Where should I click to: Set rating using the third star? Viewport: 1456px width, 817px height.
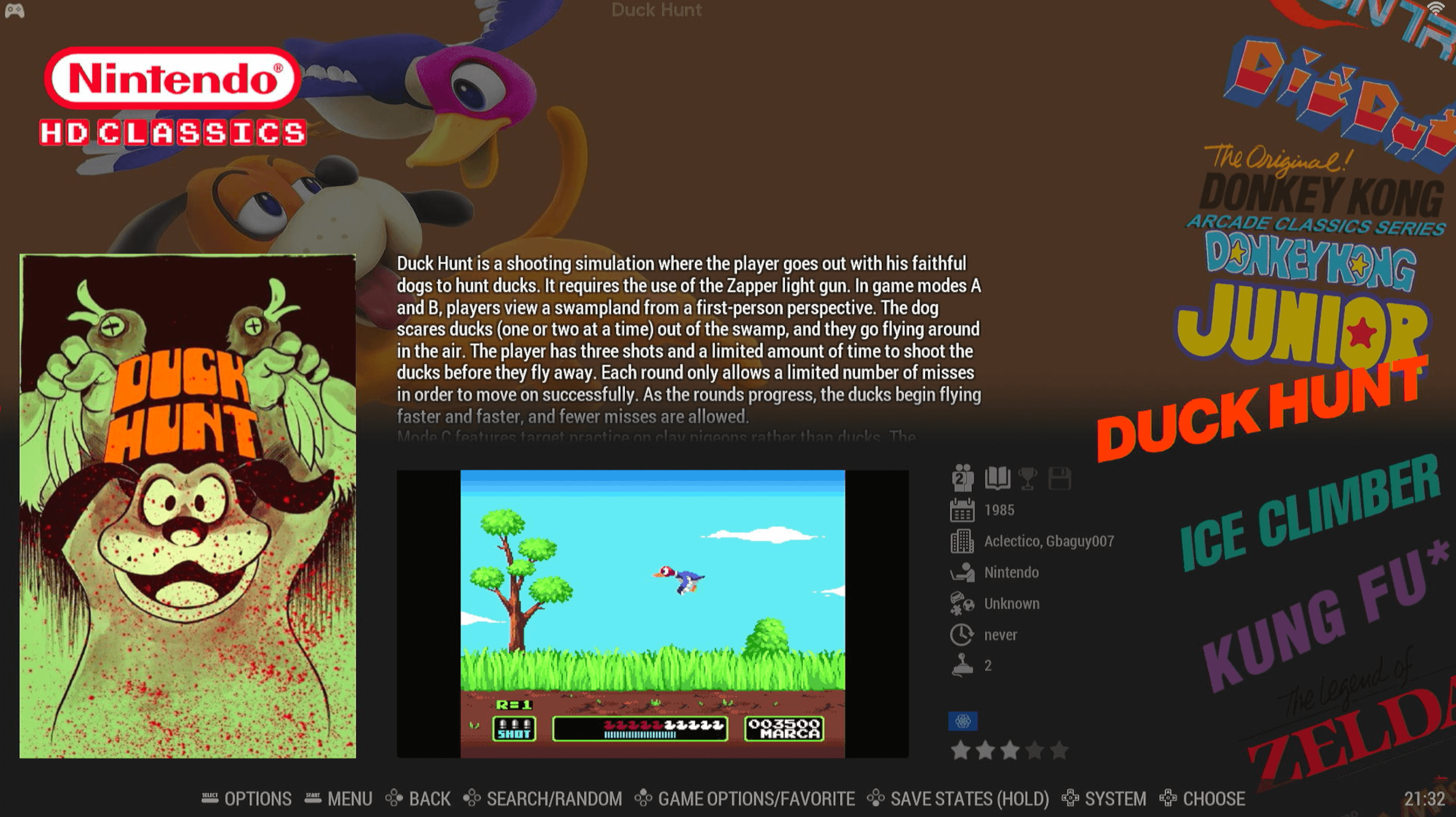(1010, 751)
